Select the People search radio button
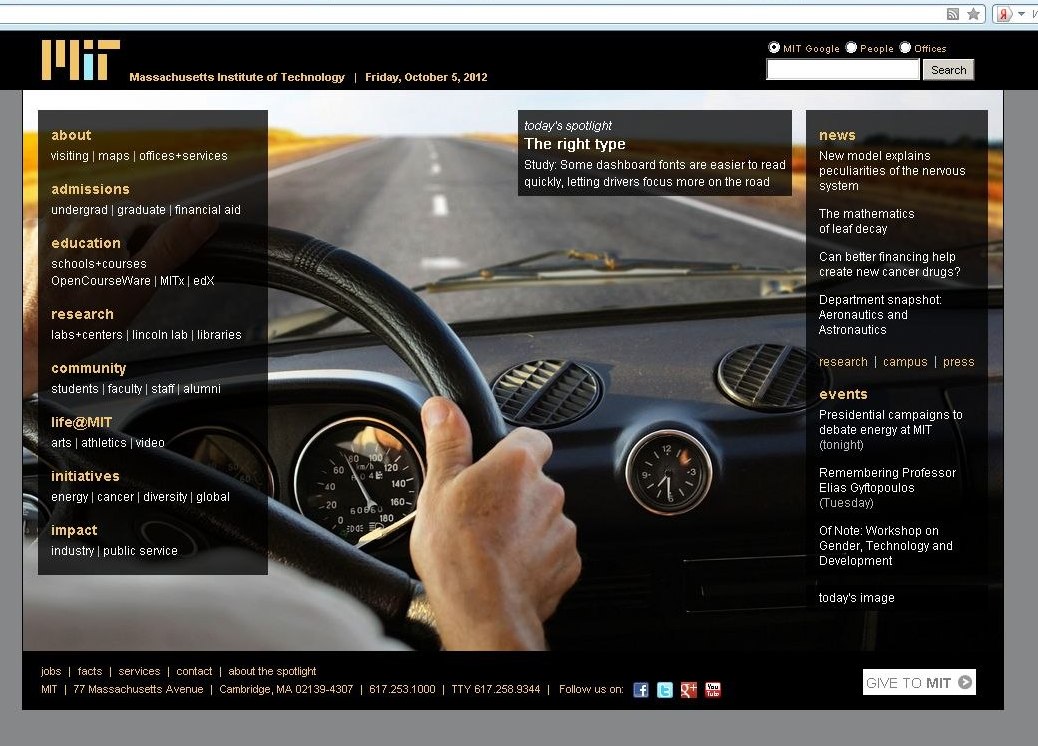 point(851,48)
